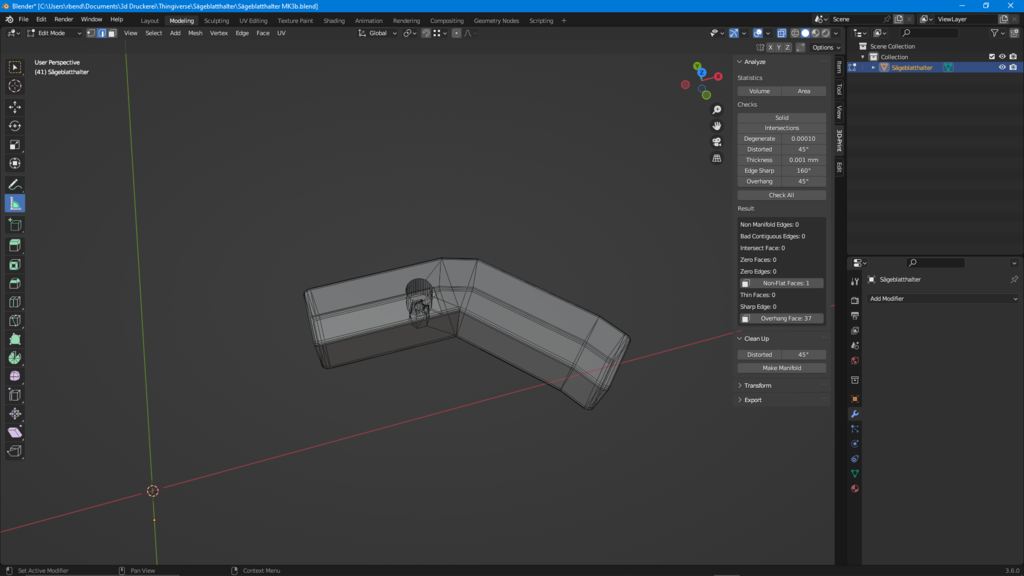The width and height of the screenshot is (1024, 576).
Task: Switch to face select mode
Action: pos(112,33)
